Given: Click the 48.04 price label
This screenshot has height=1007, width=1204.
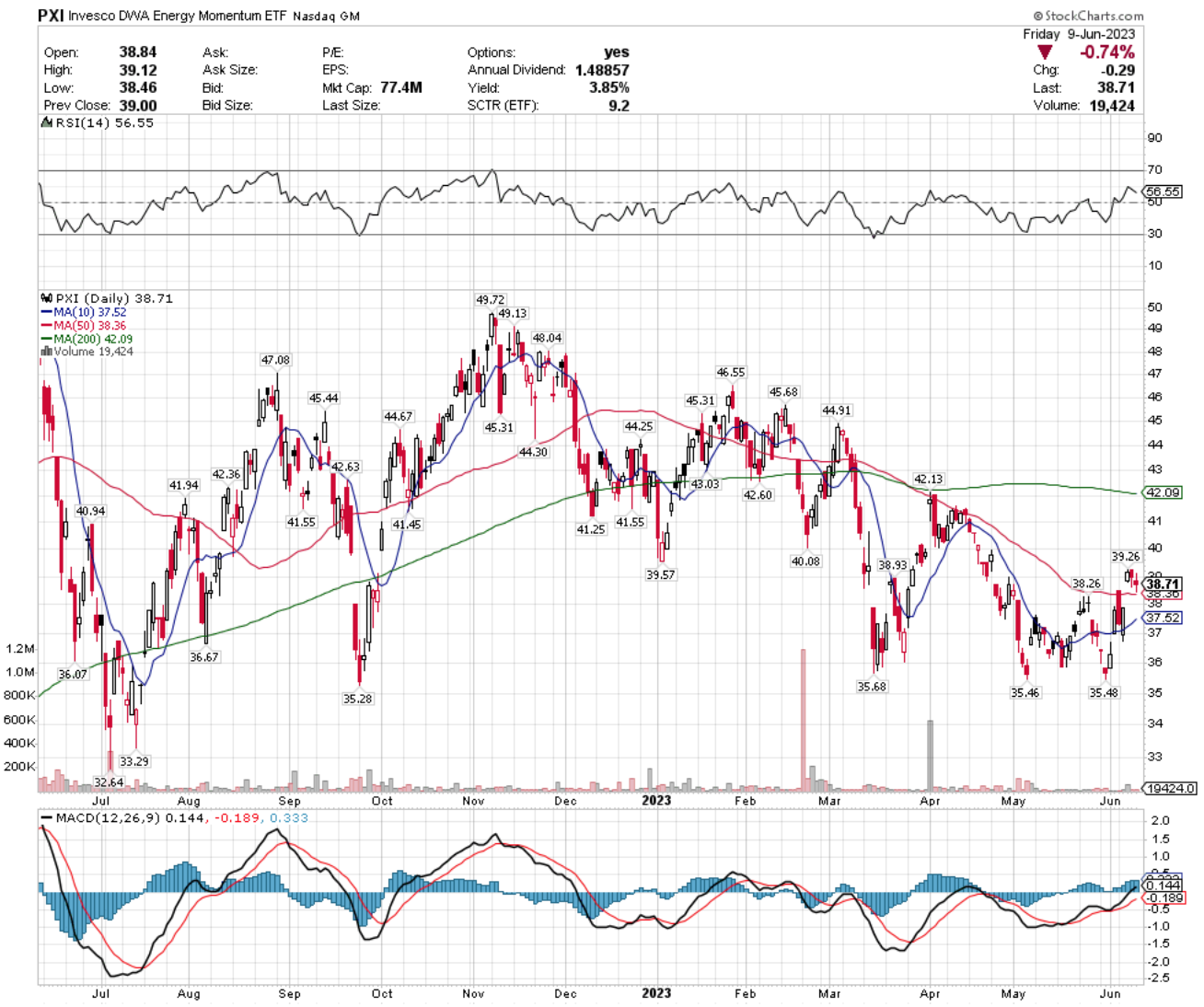Looking at the screenshot, I should [x=547, y=338].
